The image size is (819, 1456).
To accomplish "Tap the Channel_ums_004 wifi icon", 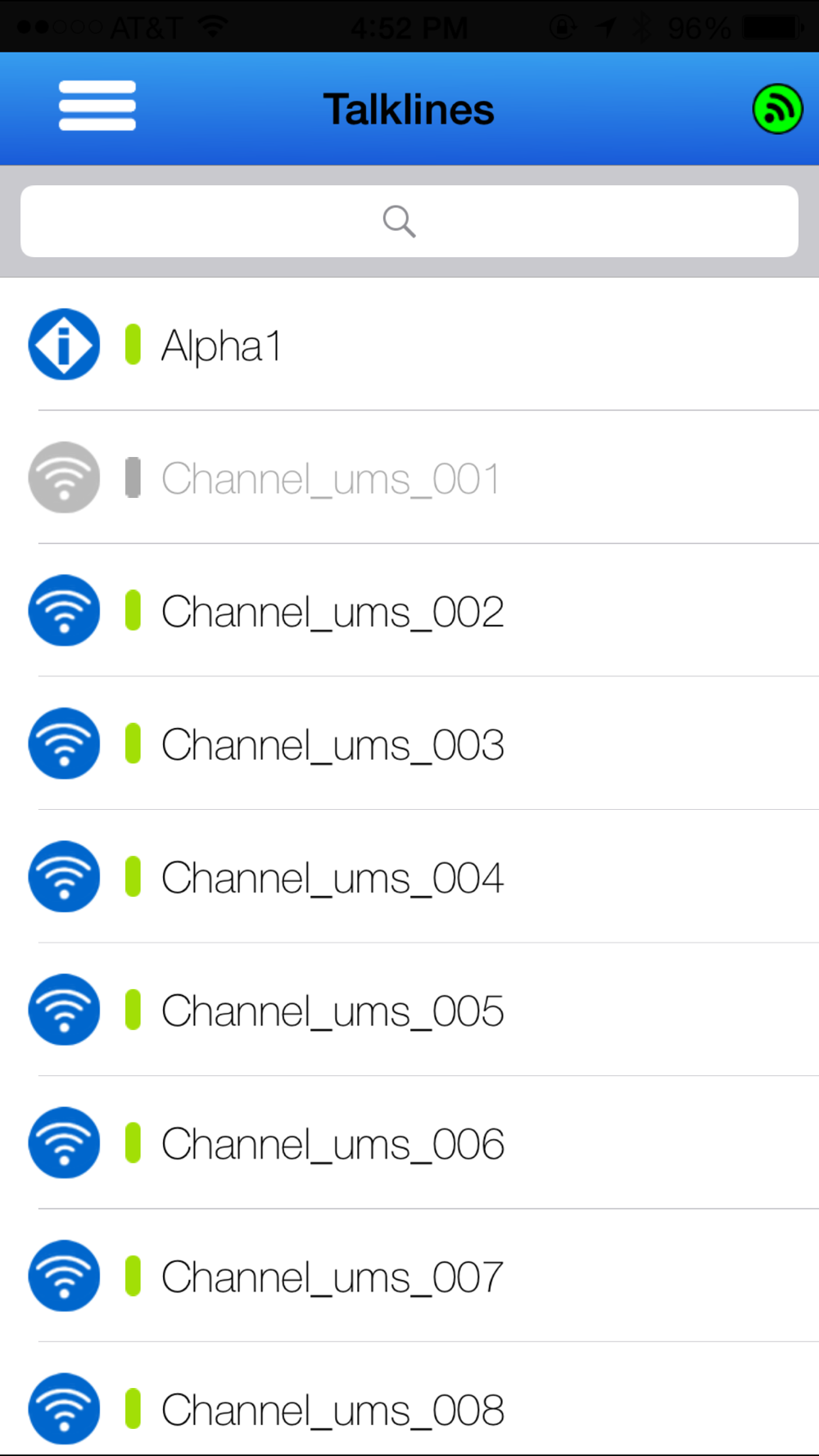I will point(64,876).
